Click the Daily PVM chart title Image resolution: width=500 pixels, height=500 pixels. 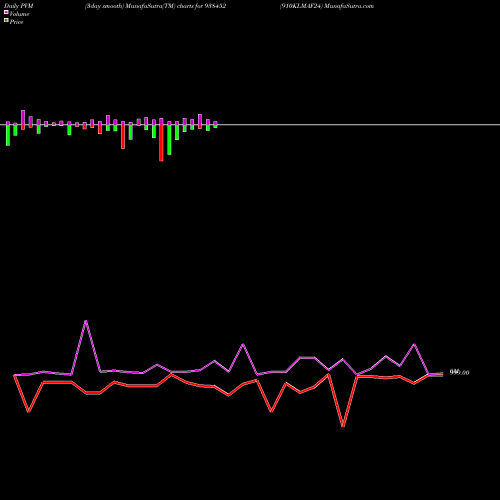(19, 6)
